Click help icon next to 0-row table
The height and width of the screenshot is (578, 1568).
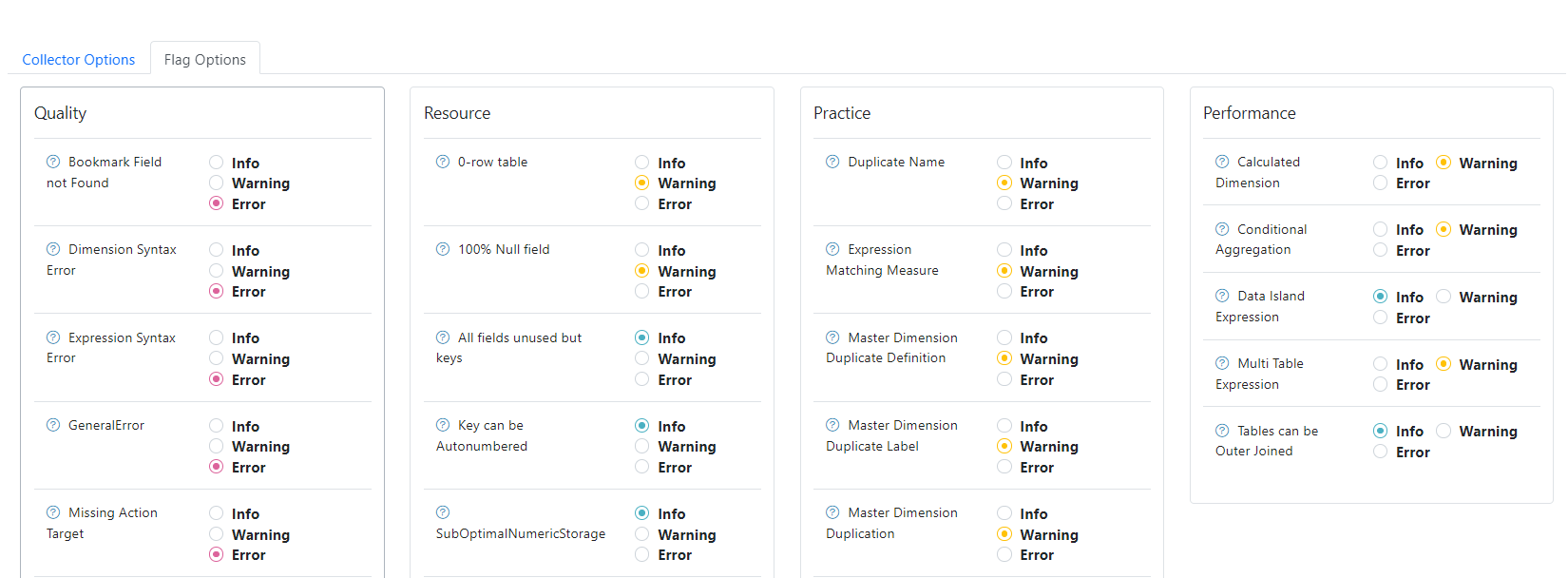pos(443,162)
